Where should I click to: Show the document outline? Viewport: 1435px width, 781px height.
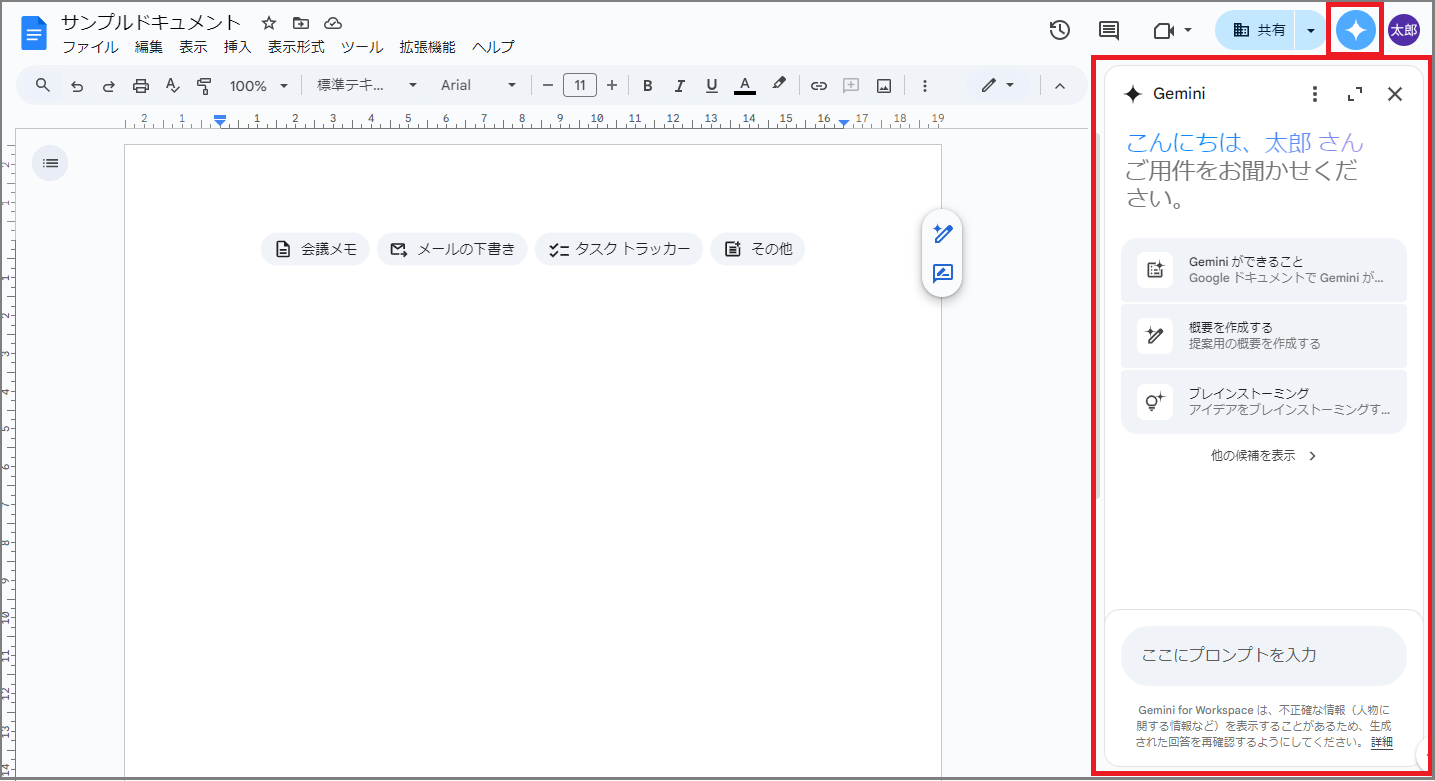(51, 162)
